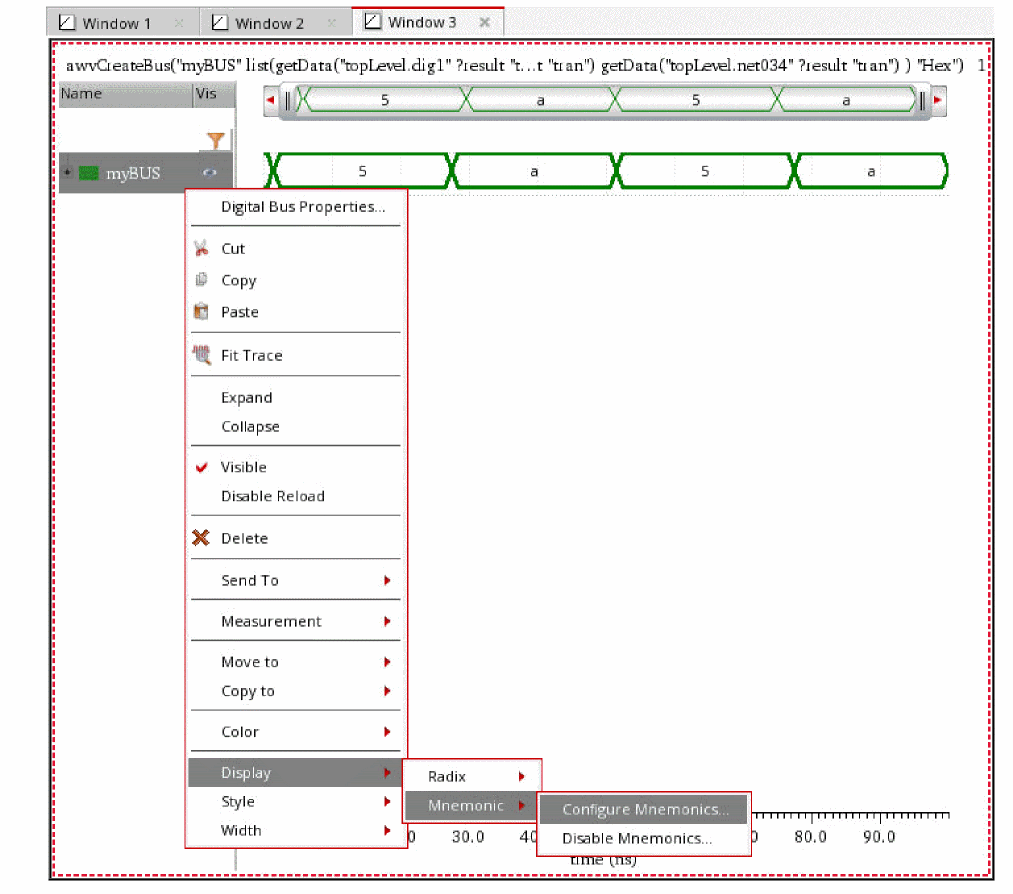The width and height of the screenshot is (1013, 894).
Task: Click the Window 2 tab graph icon
Action: [220, 23]
